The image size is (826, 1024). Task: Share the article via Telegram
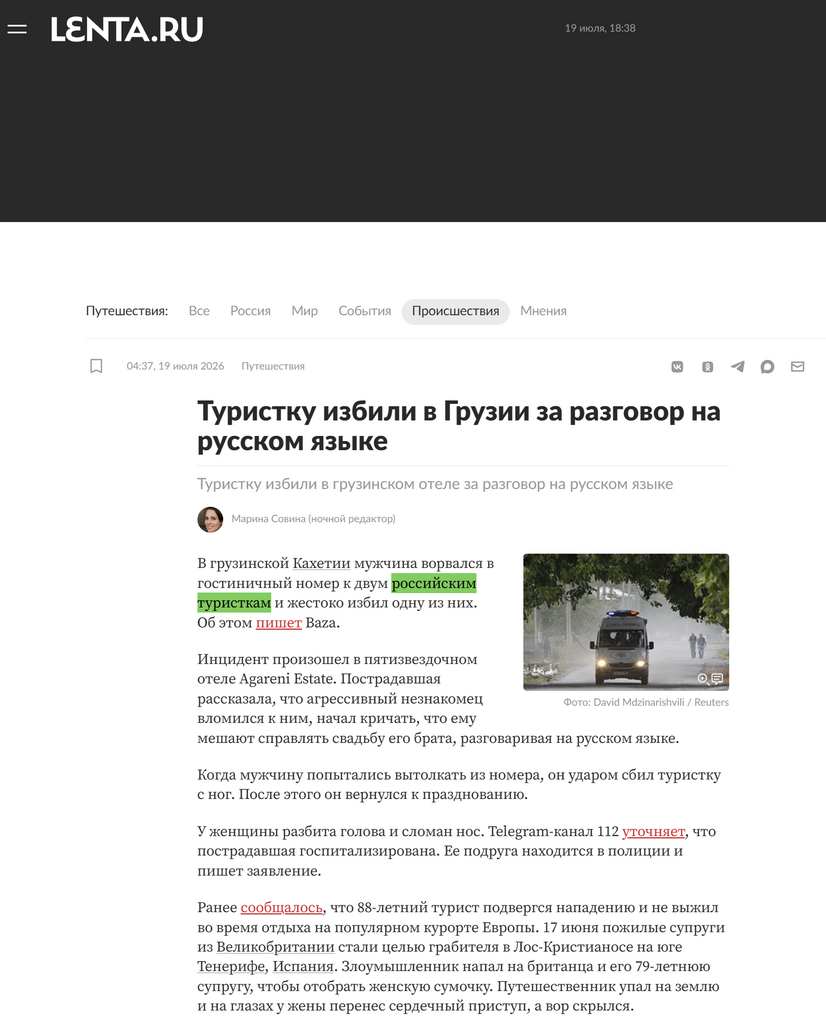(x=737, y=366)
